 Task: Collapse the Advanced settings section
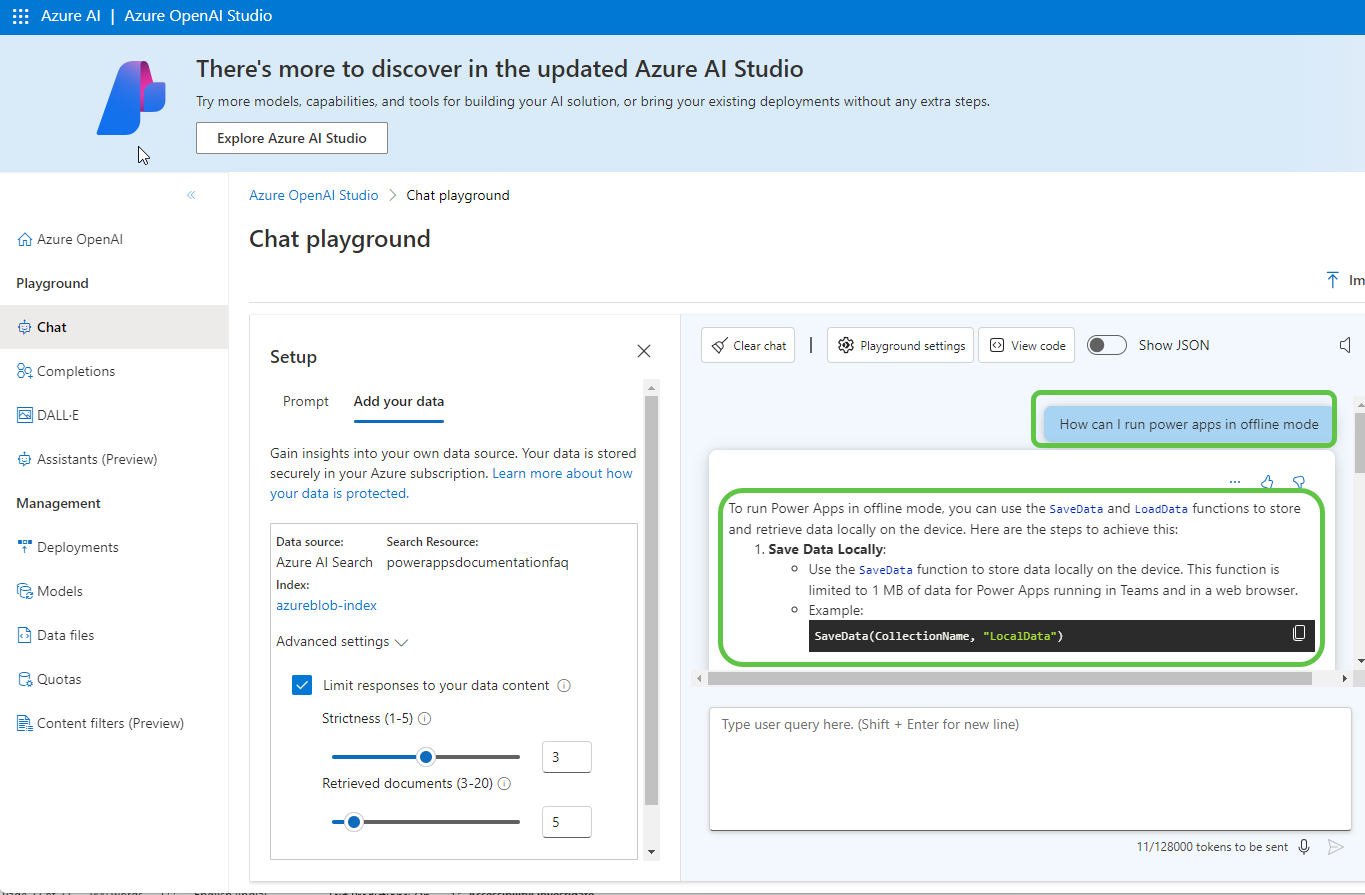tap(342, 641)
